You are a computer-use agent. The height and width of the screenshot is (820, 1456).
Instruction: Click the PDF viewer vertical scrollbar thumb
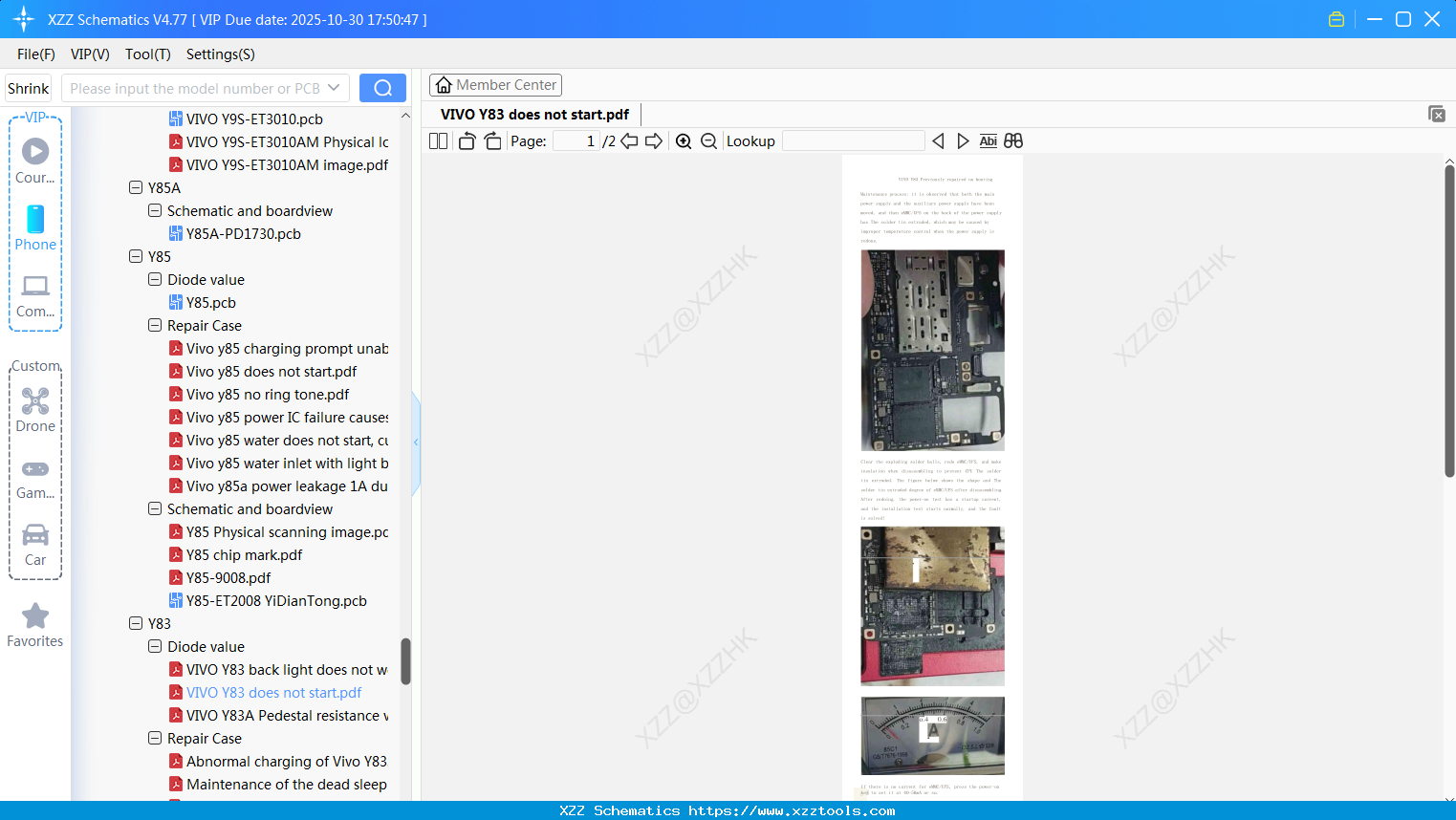[1449, 321]
